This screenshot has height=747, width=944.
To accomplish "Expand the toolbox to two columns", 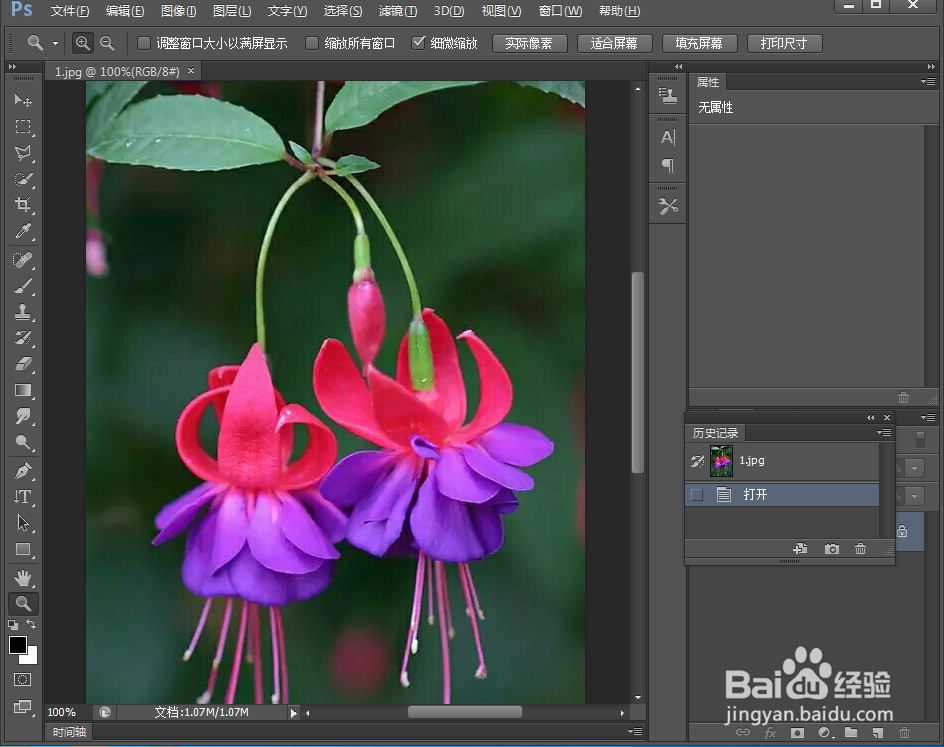I will 12,66.
